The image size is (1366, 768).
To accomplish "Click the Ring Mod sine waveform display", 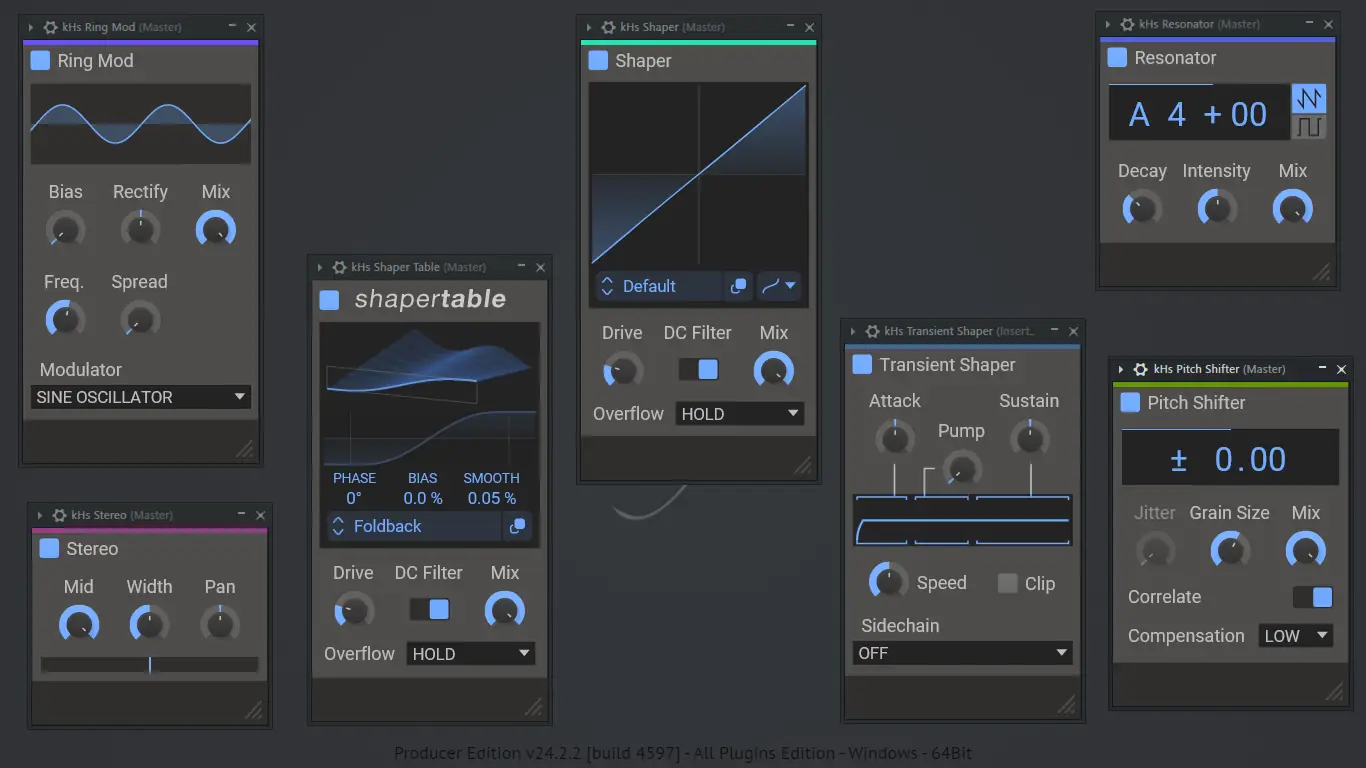I will tap(141, 124).
